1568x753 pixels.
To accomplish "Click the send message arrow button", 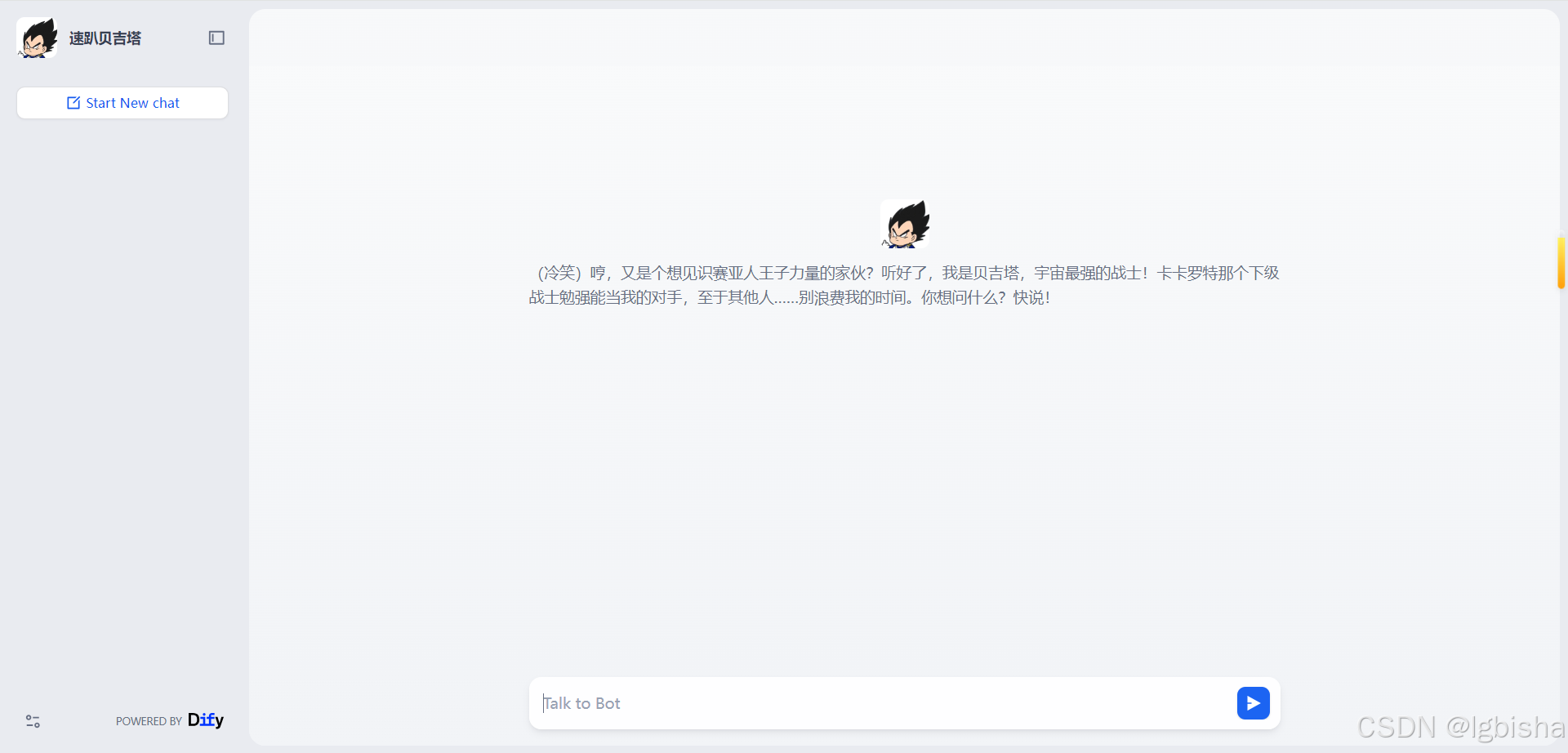I will [1253, 703].
